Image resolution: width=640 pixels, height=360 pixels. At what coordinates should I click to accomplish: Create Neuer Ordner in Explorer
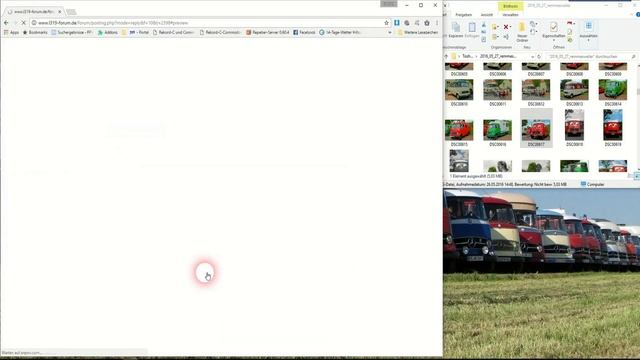[522, 32]
